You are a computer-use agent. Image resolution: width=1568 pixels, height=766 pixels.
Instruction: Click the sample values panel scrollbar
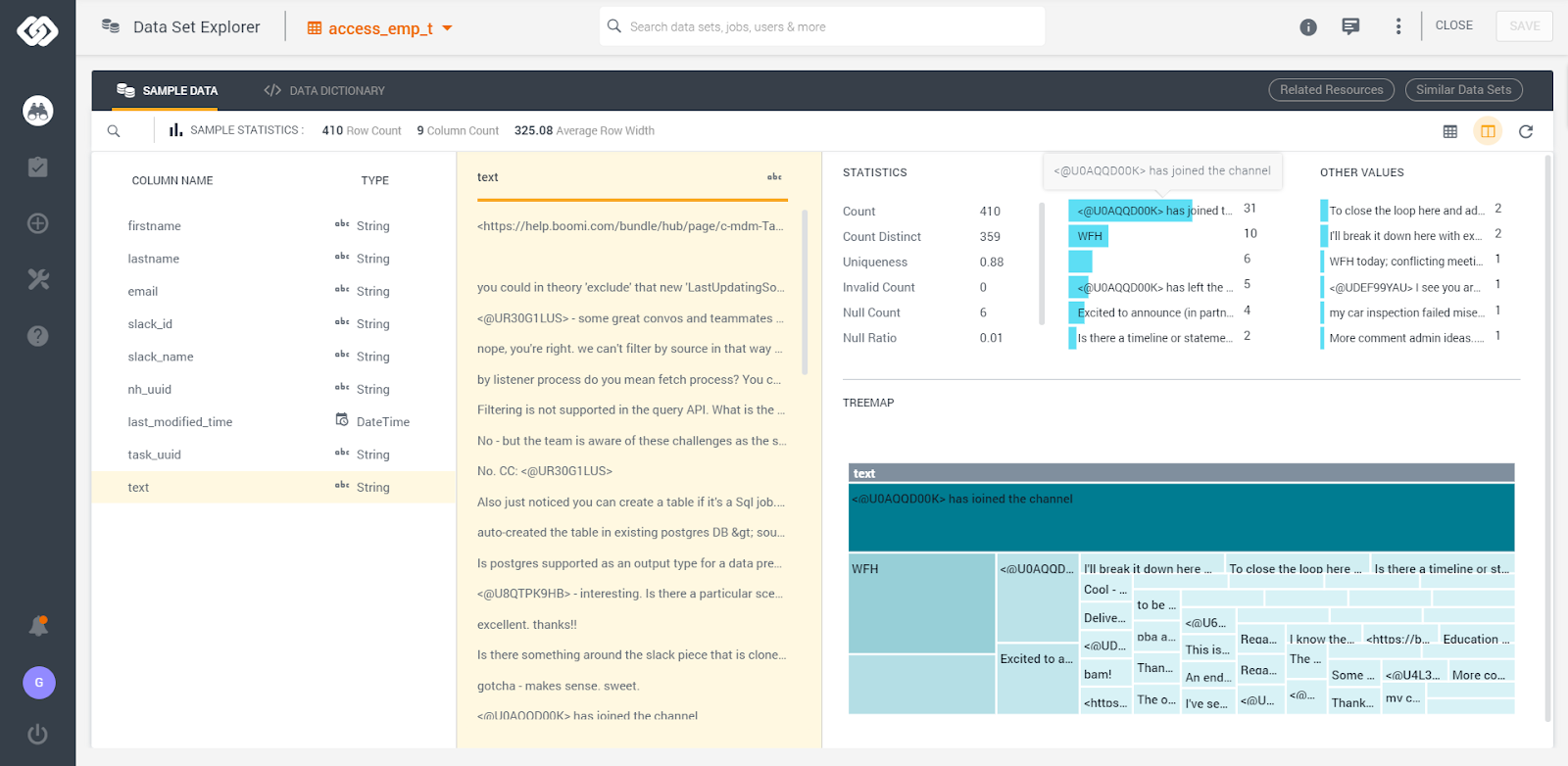(x=805, y=292)
